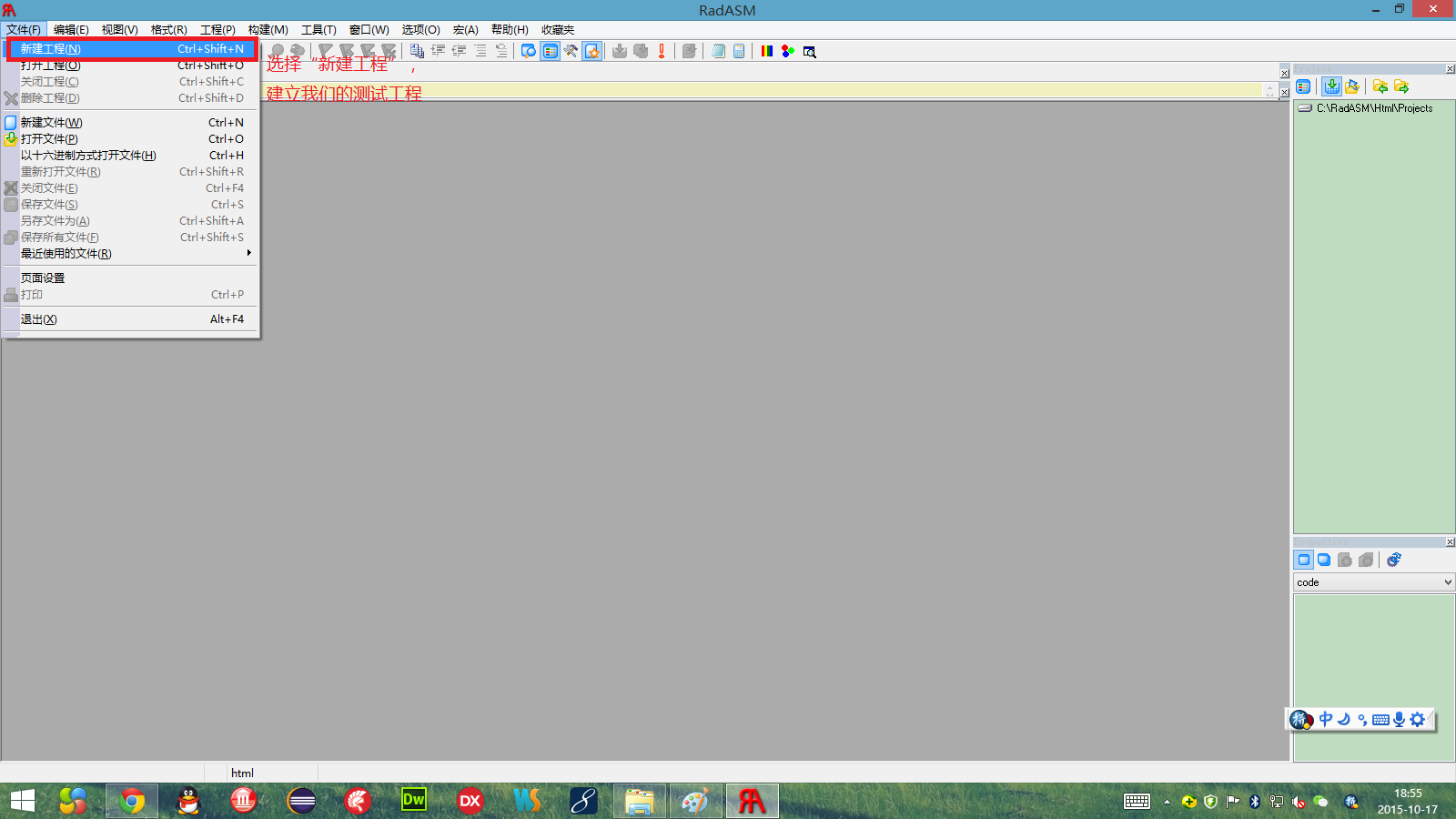Click the refresh icon in Properties panel
This screenshot has height=819, width=1456.
[x=1394, y=560]
